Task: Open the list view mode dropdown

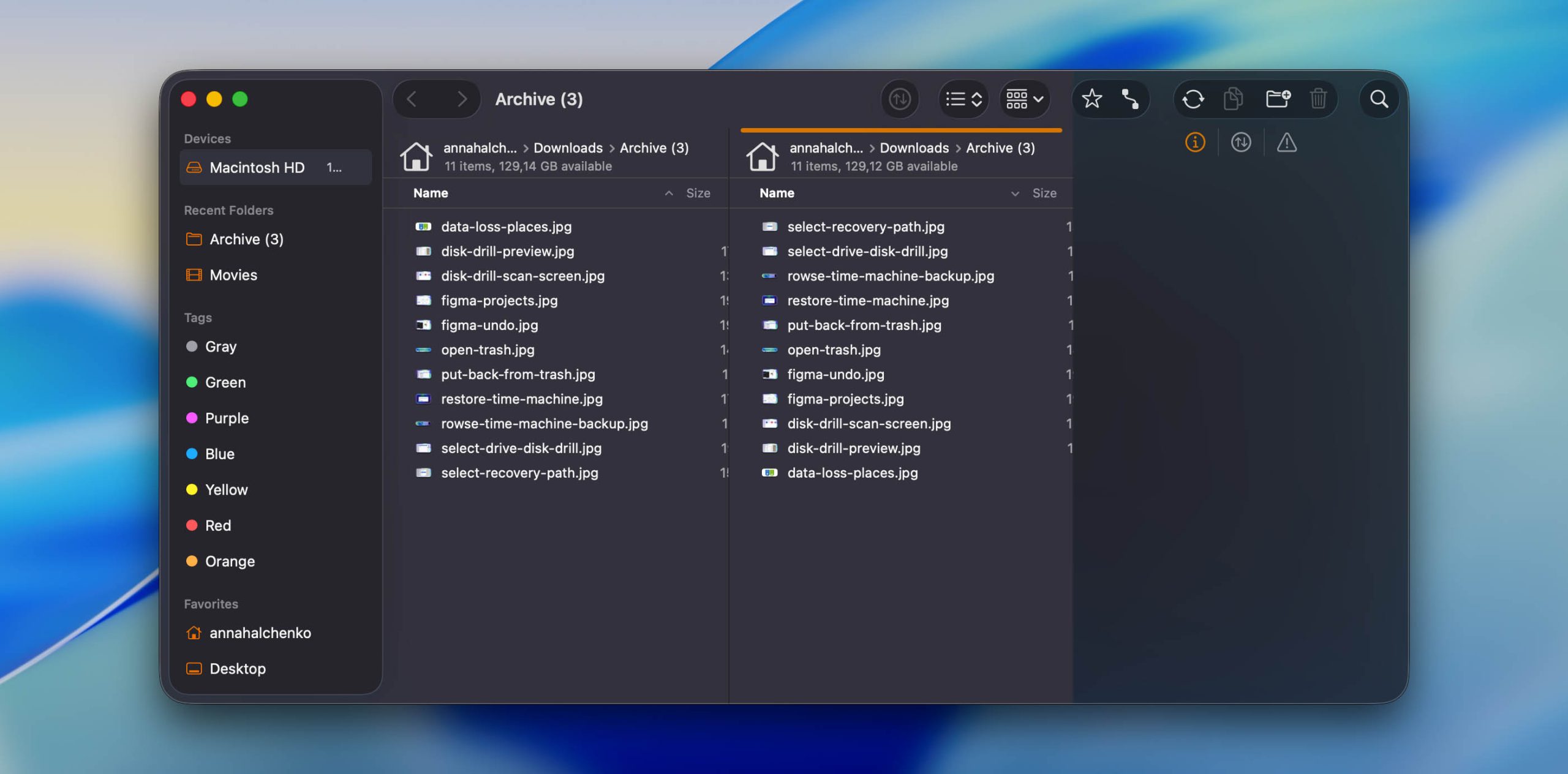Action: point(963,99)
